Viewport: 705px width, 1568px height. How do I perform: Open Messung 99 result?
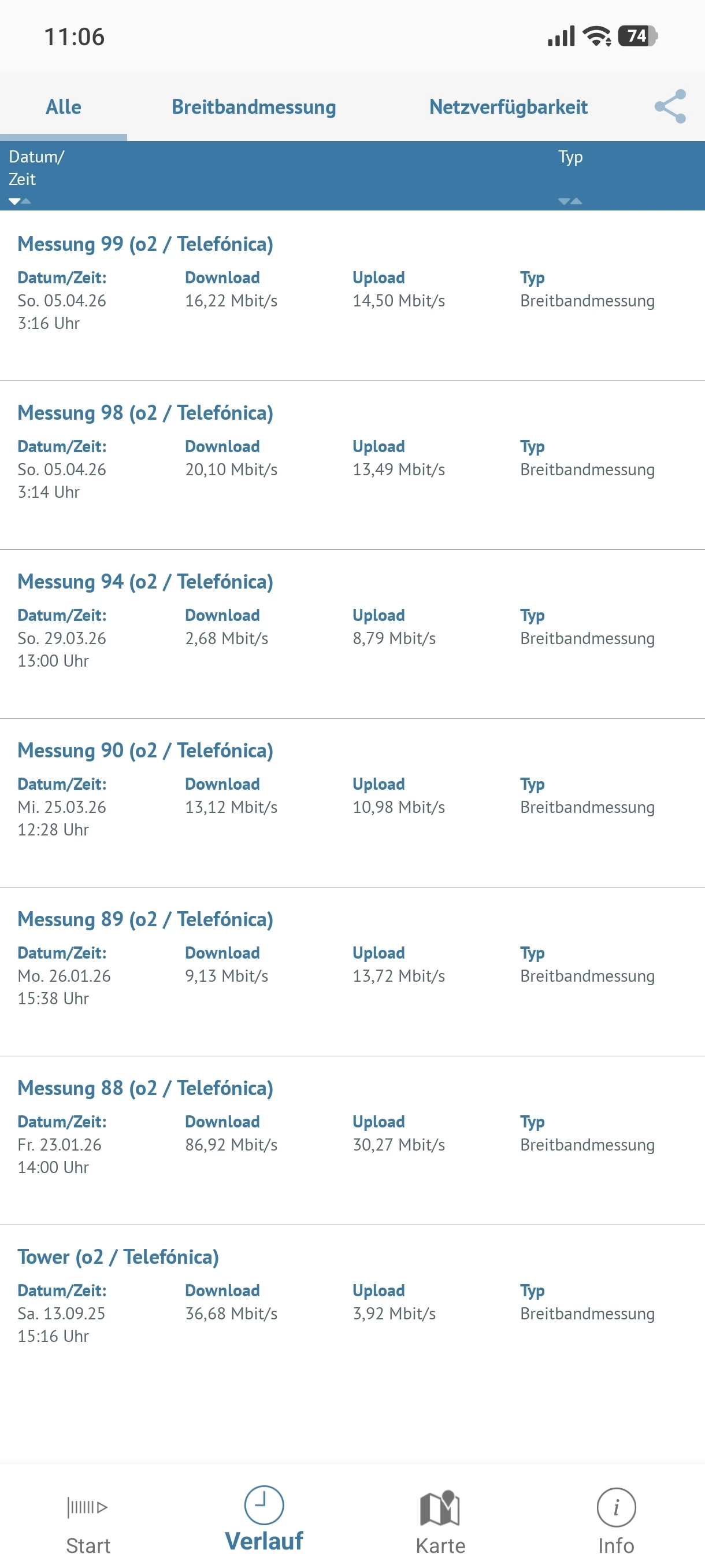click(145, 244)
